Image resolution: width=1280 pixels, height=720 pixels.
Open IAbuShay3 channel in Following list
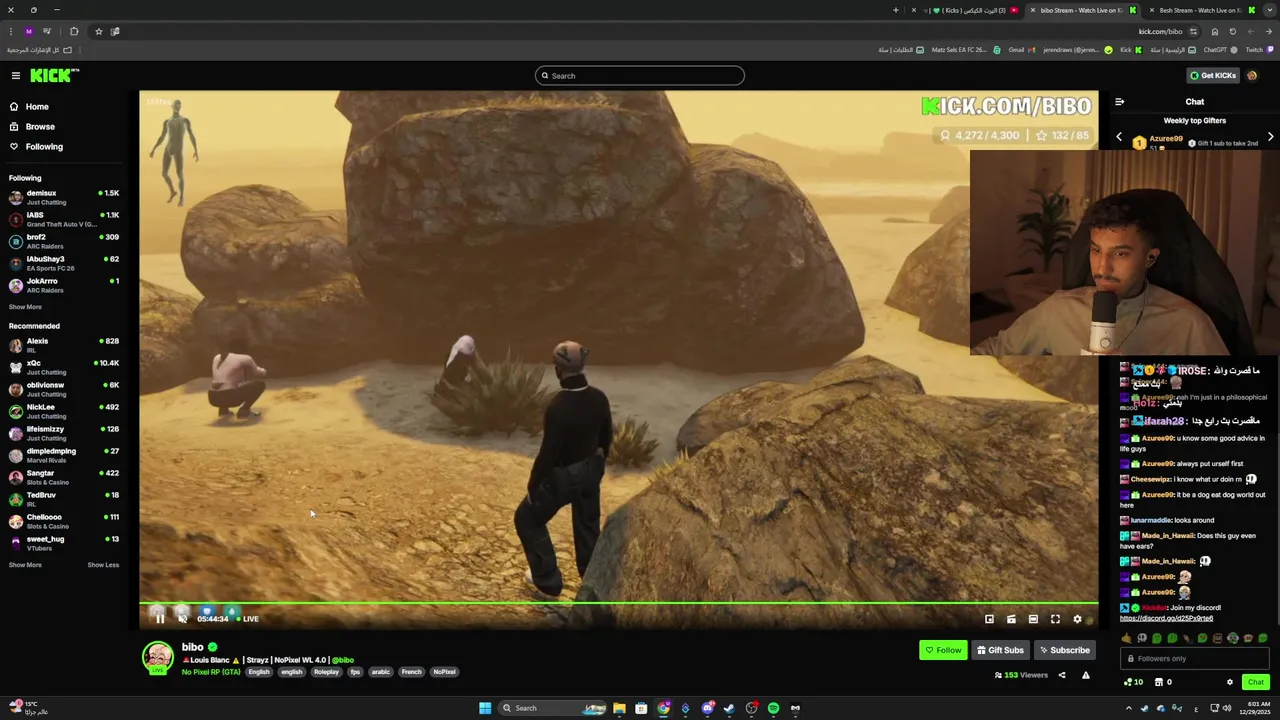[64, 263]
